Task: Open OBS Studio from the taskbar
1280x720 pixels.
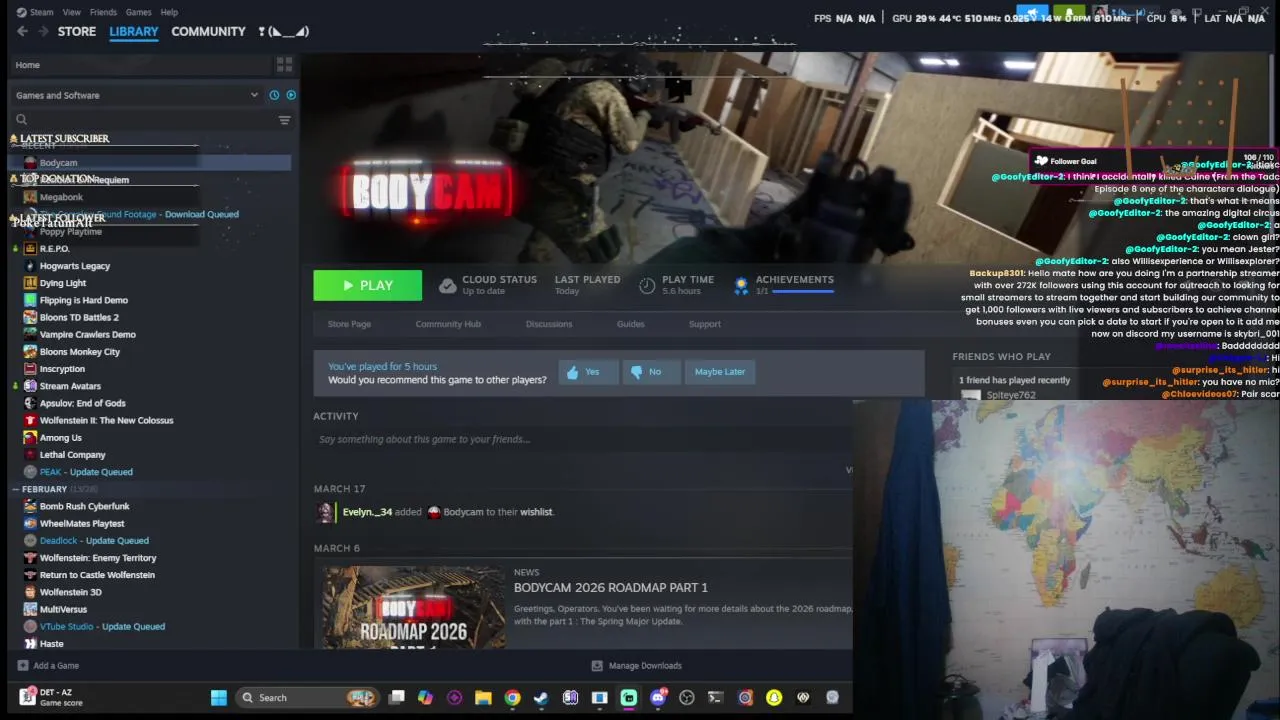Action: 687,698
